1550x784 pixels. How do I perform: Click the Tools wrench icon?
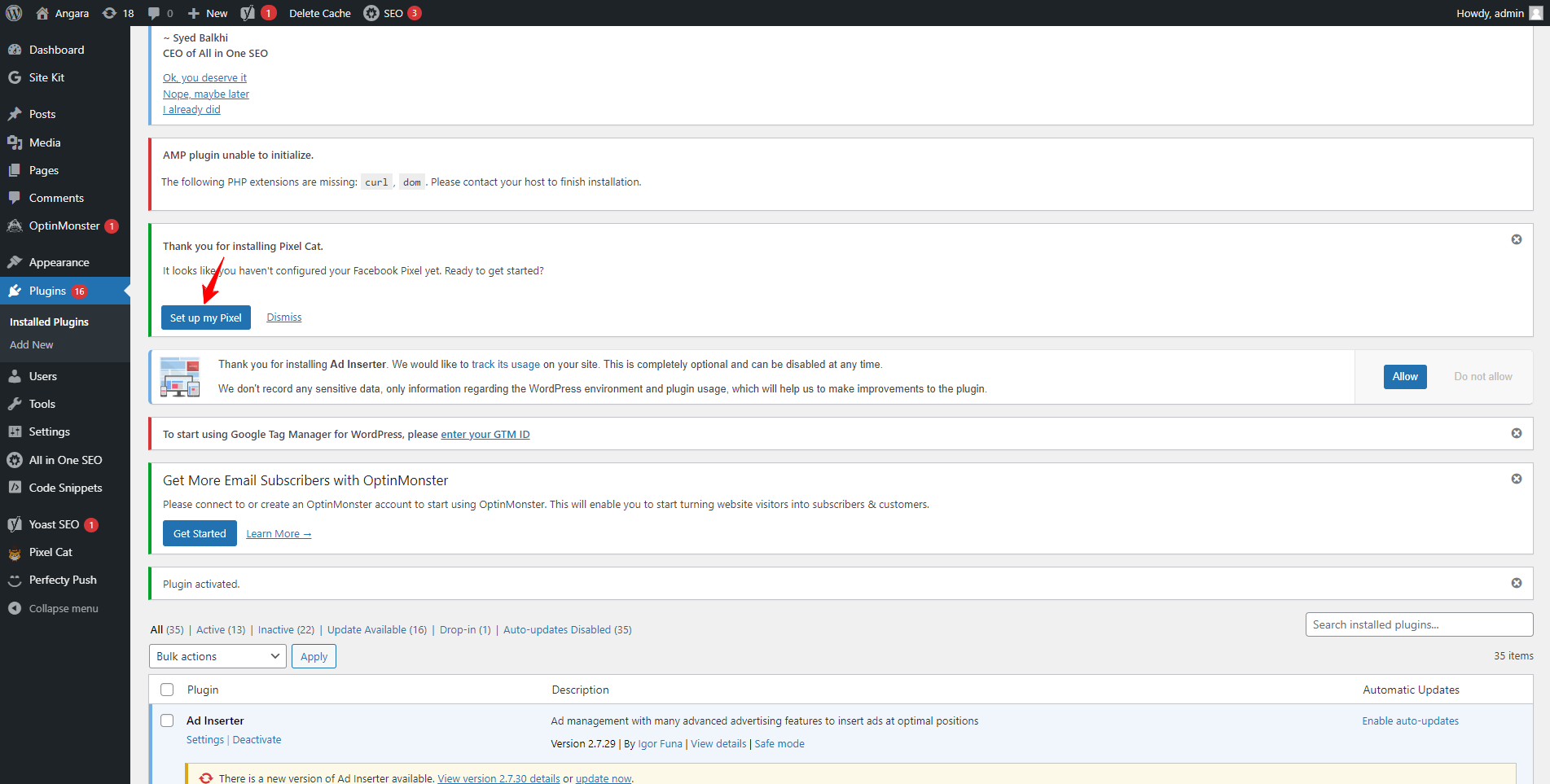15,404
